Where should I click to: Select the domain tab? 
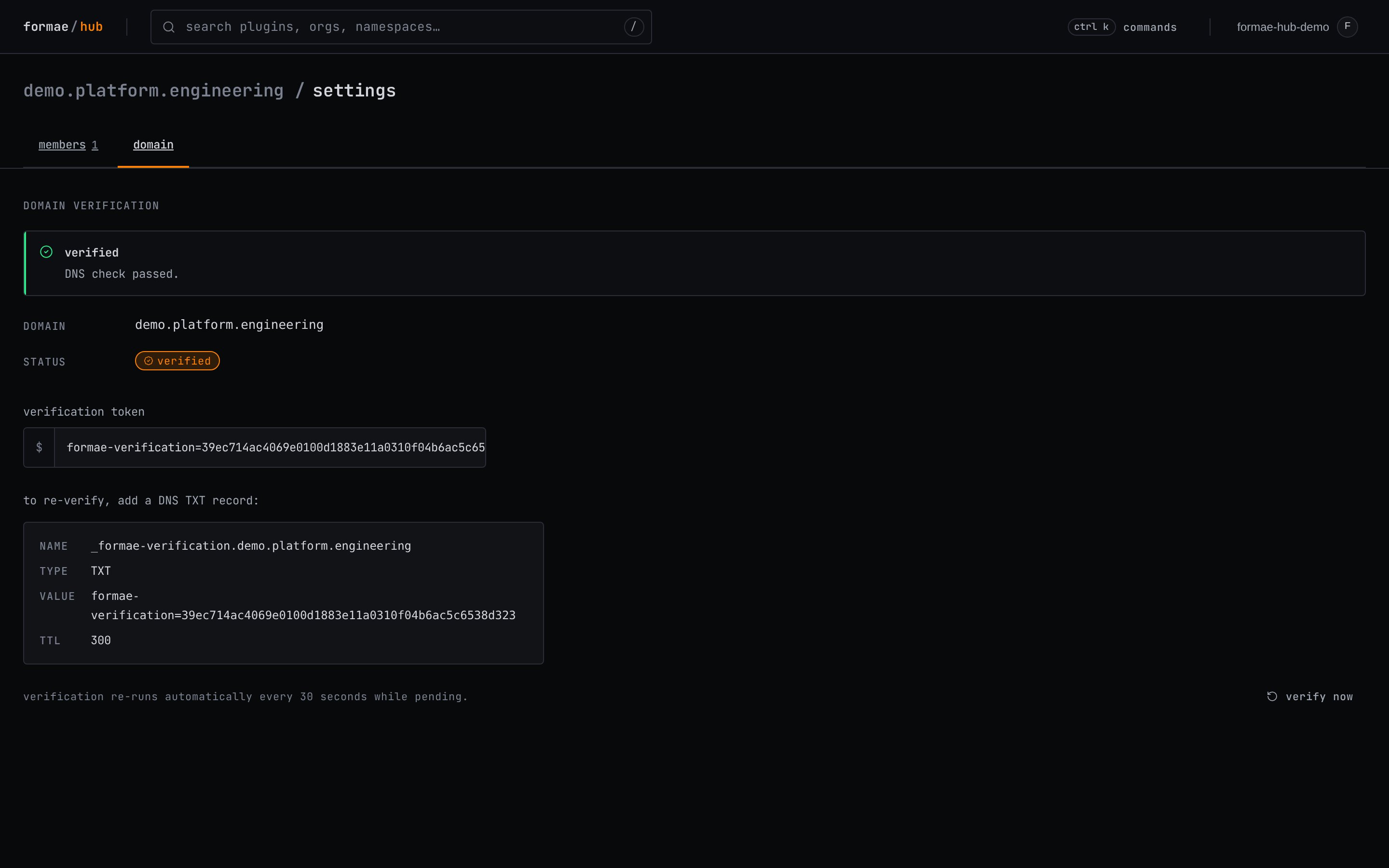(x=153, y=145)
